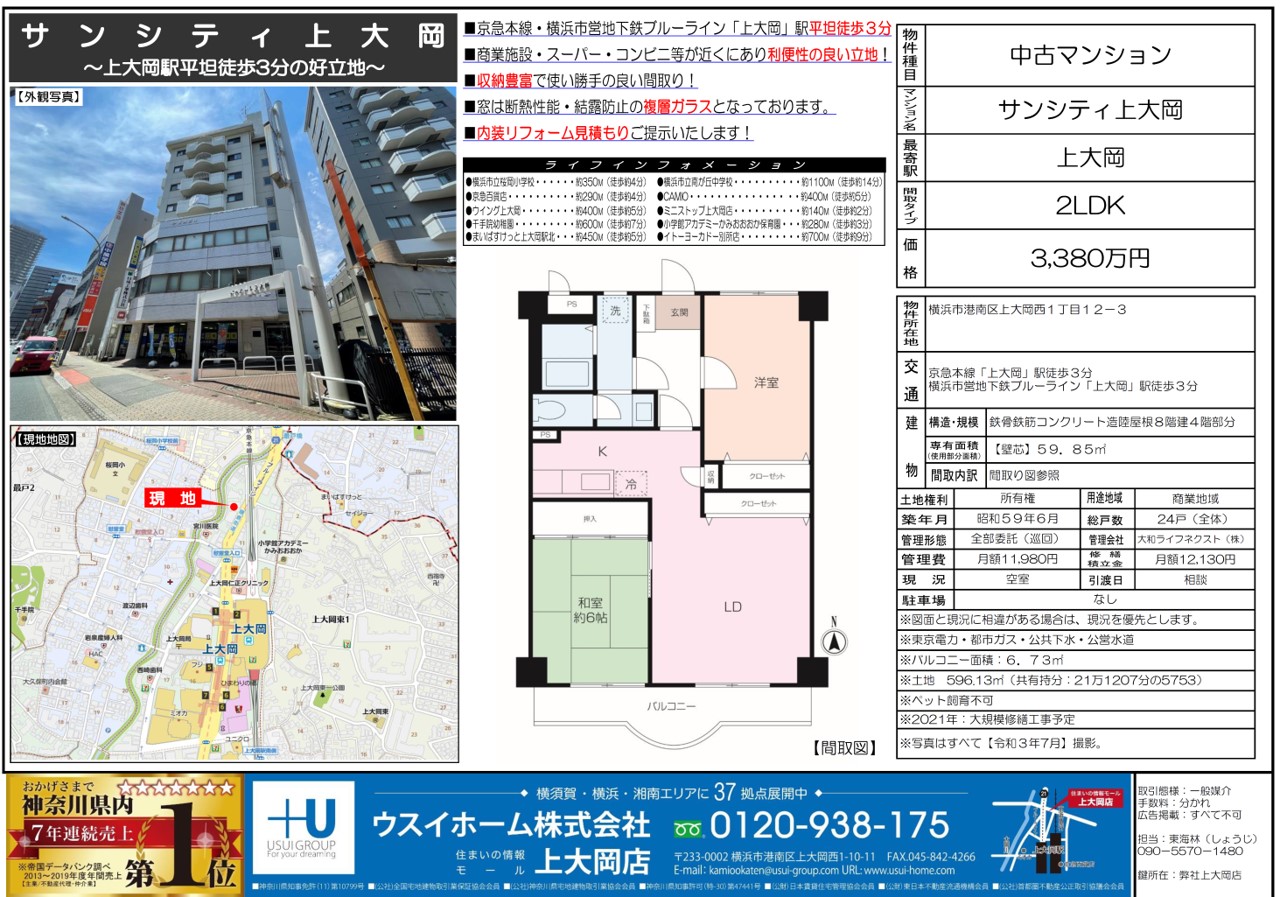Click the サンシティ上大岡 title banner
This screenshot has height=897, width=1280.
point(234,50)
